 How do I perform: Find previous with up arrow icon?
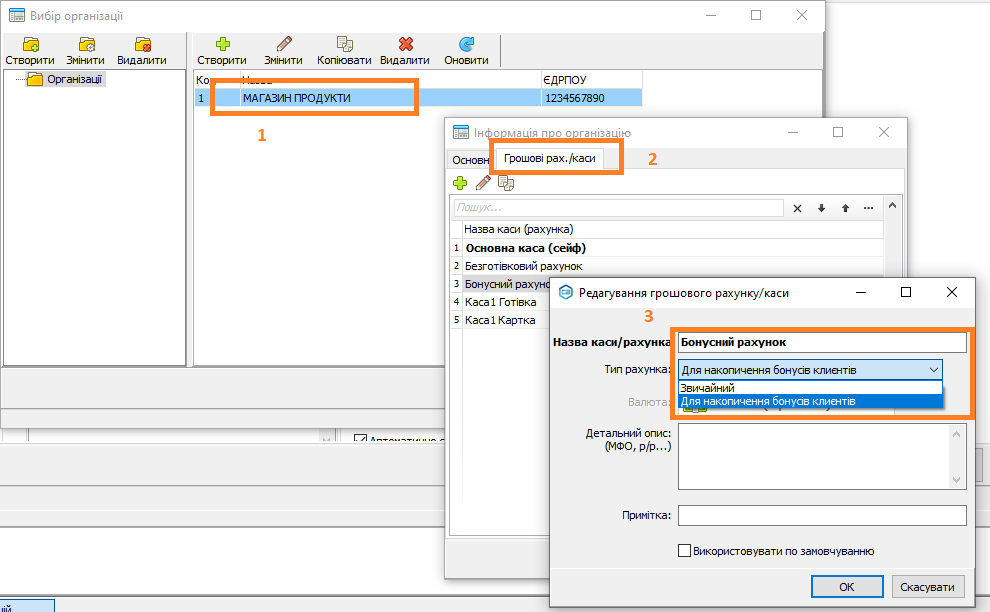point(845,208)
